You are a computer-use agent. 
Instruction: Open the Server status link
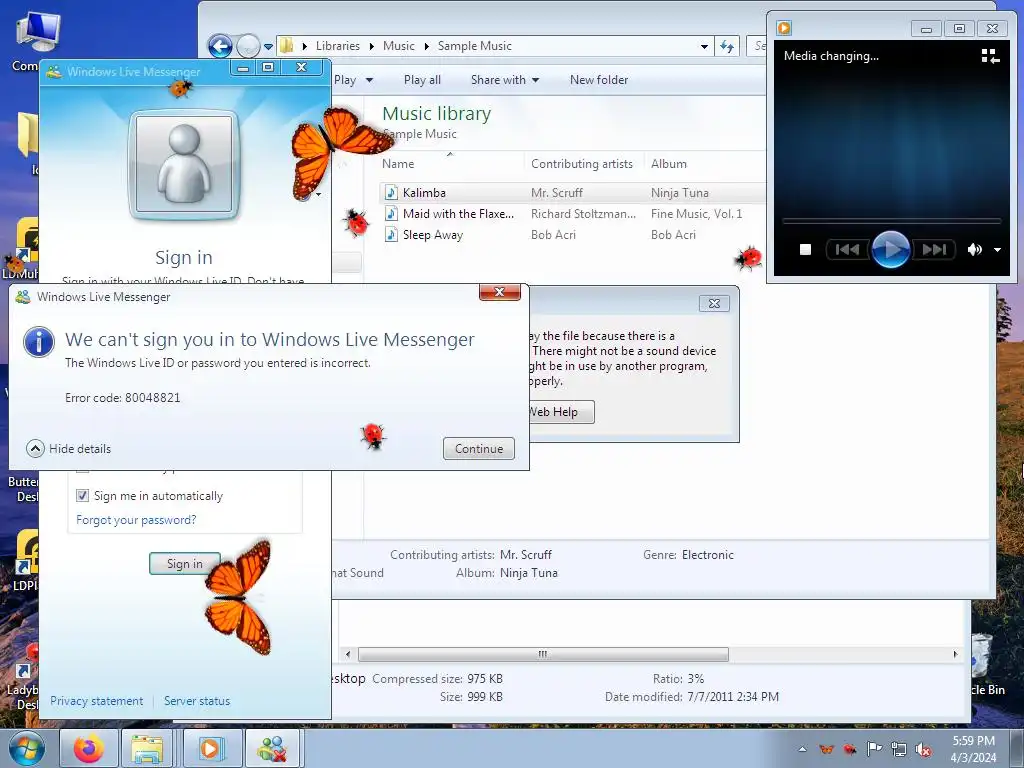(197, 701)
